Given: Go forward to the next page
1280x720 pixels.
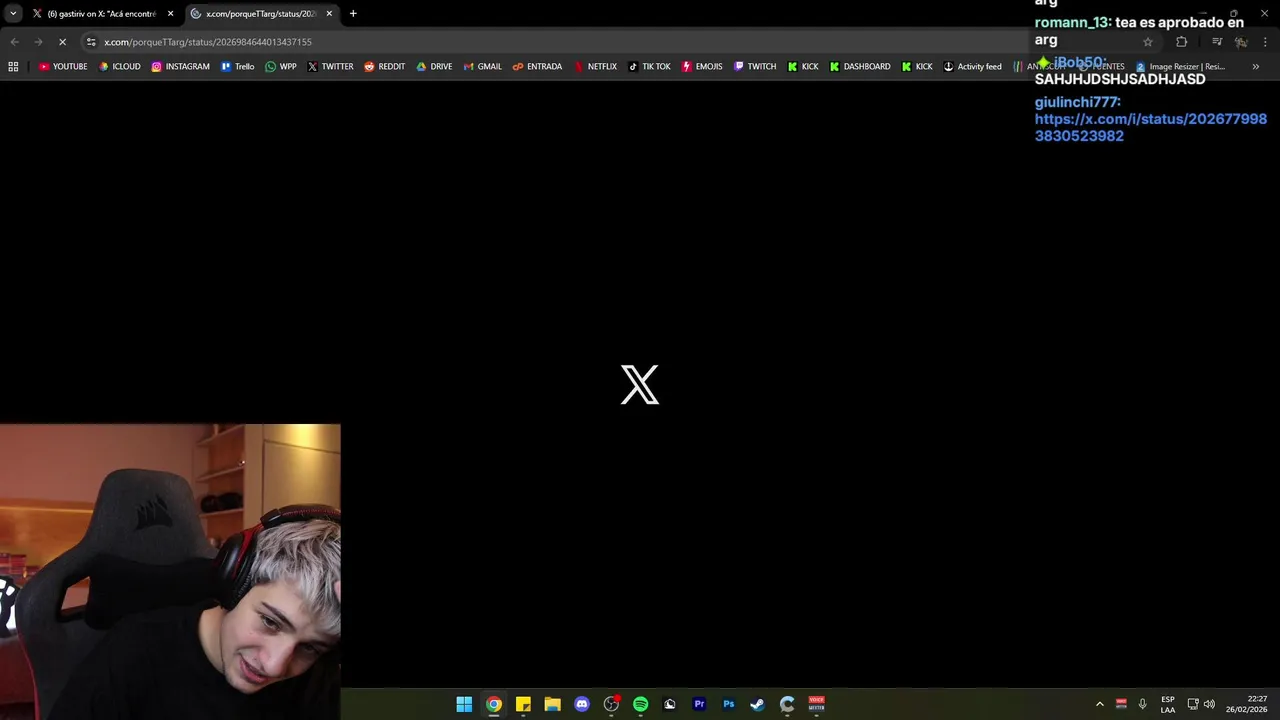Looking at the screenshot, I should point(38,42).
